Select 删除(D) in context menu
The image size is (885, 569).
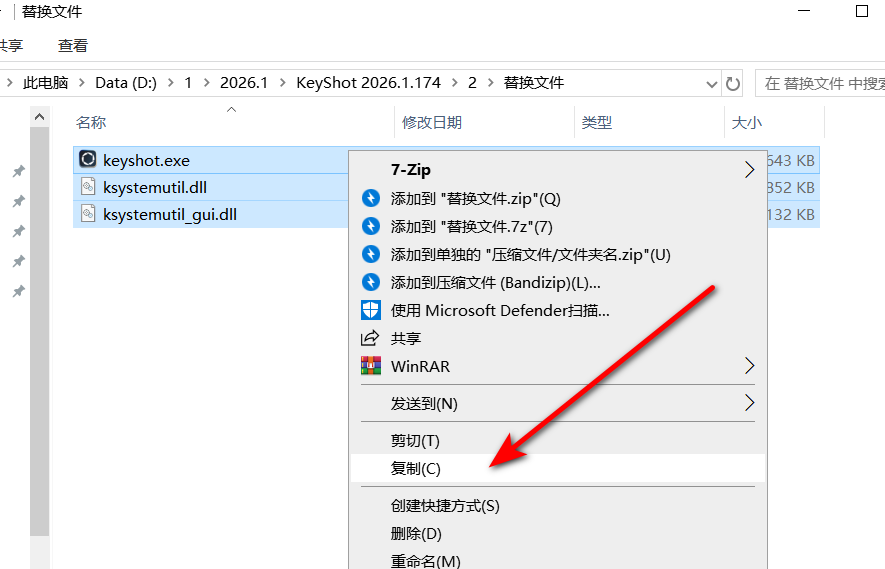(558, 533)
